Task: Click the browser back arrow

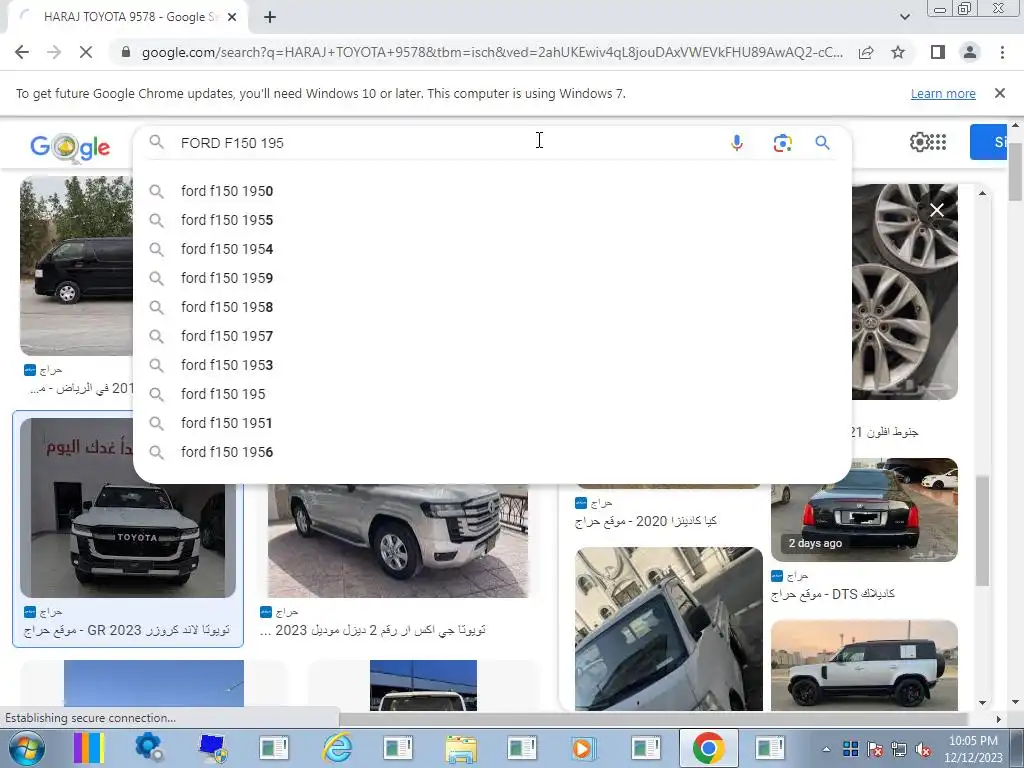Action: click(22, 52)
